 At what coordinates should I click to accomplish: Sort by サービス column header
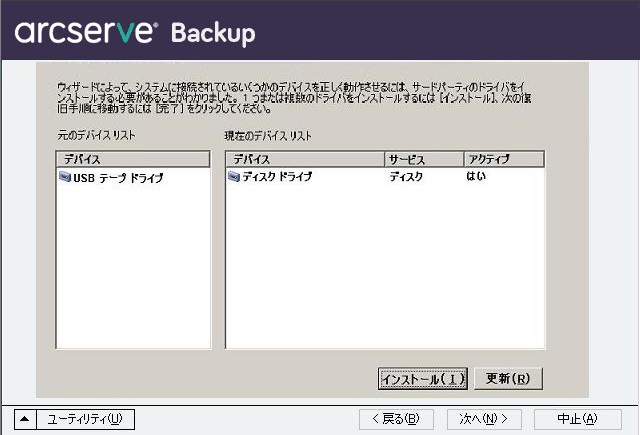point(424,159)
